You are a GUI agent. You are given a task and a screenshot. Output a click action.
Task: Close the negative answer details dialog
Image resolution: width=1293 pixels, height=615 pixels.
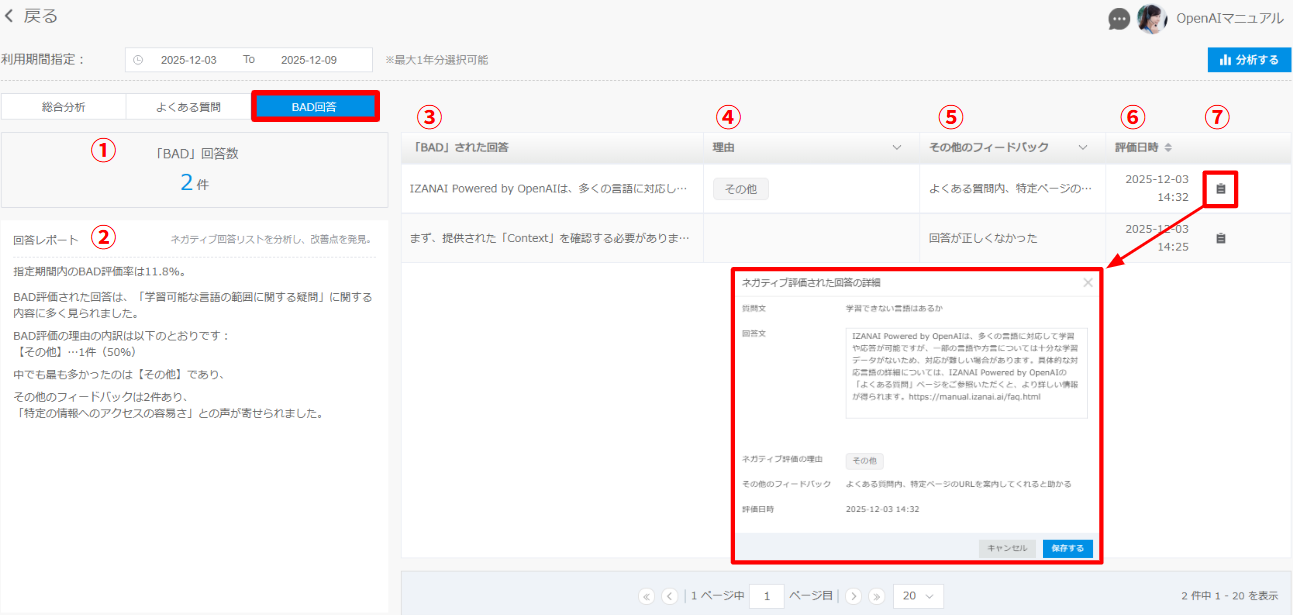coord(1088,283)
